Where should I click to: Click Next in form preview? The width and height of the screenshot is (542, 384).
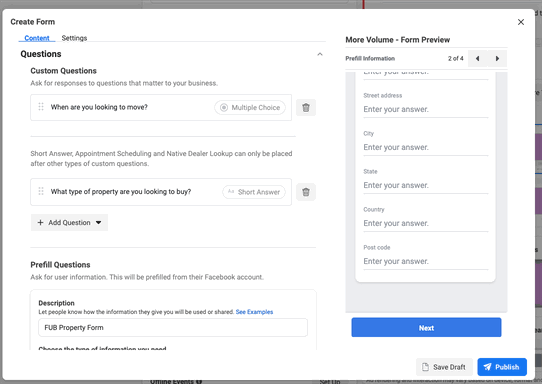tap(426, 328)
